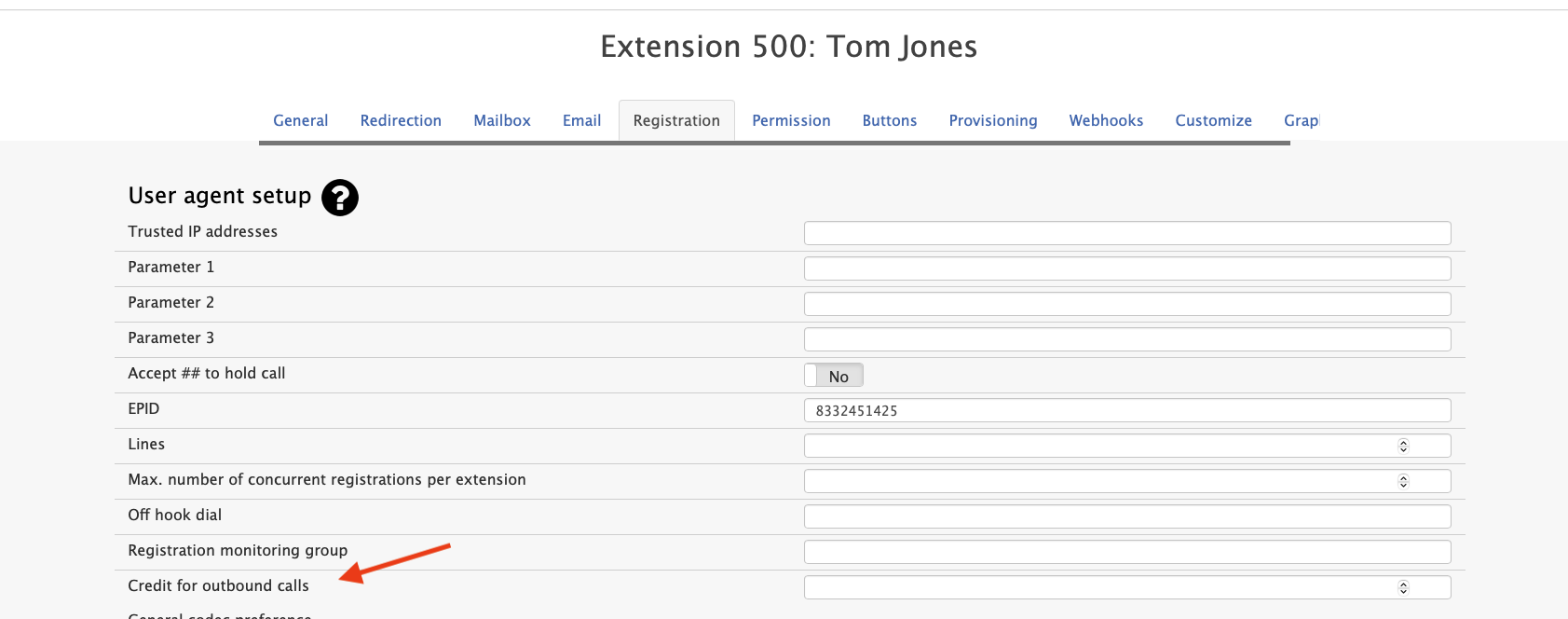This screenshot has width=1568, height=619.
Task: Select the Parameter 3 input field
Action: pos(1127,339)
